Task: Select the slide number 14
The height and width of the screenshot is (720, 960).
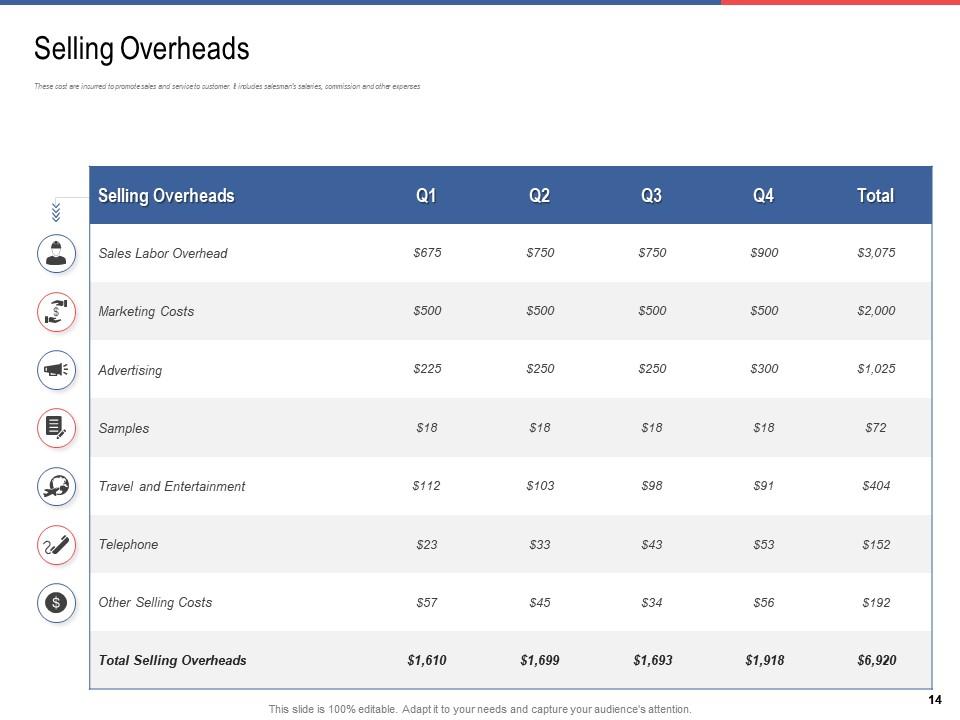Action: pyautogui.click(x=936, y=701)
